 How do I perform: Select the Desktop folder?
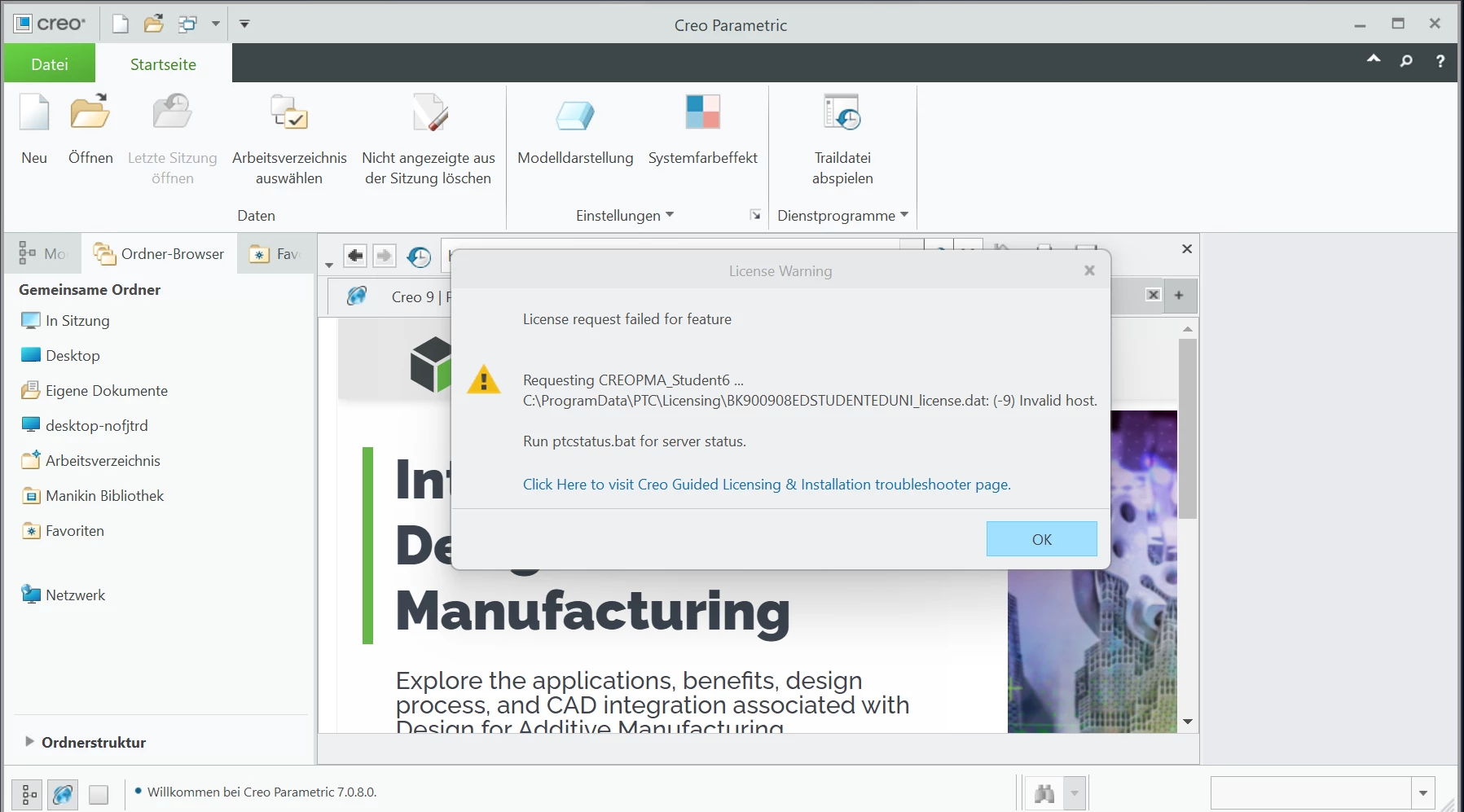pos(60,355)
